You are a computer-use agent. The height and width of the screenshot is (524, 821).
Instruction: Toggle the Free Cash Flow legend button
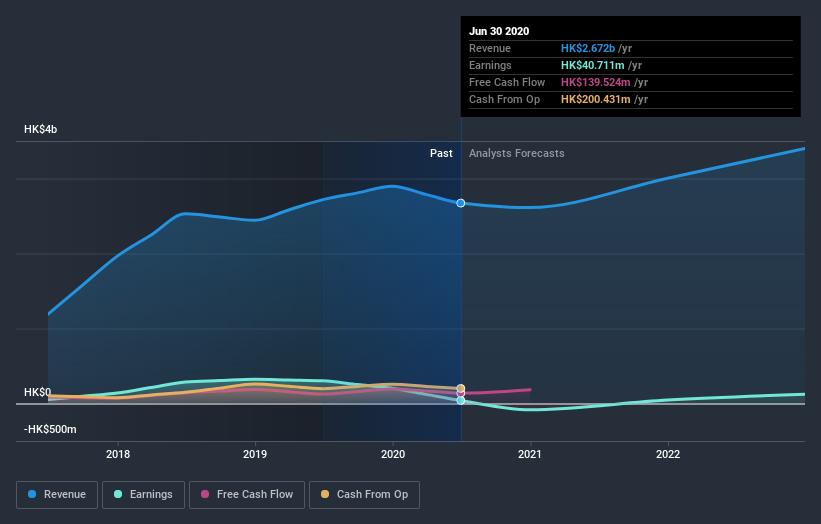(x=247, y=495)
